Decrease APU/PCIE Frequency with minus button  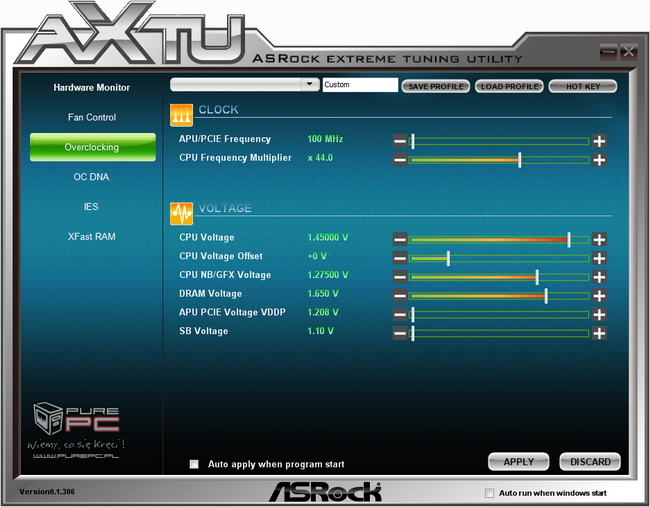coord(400,141)
